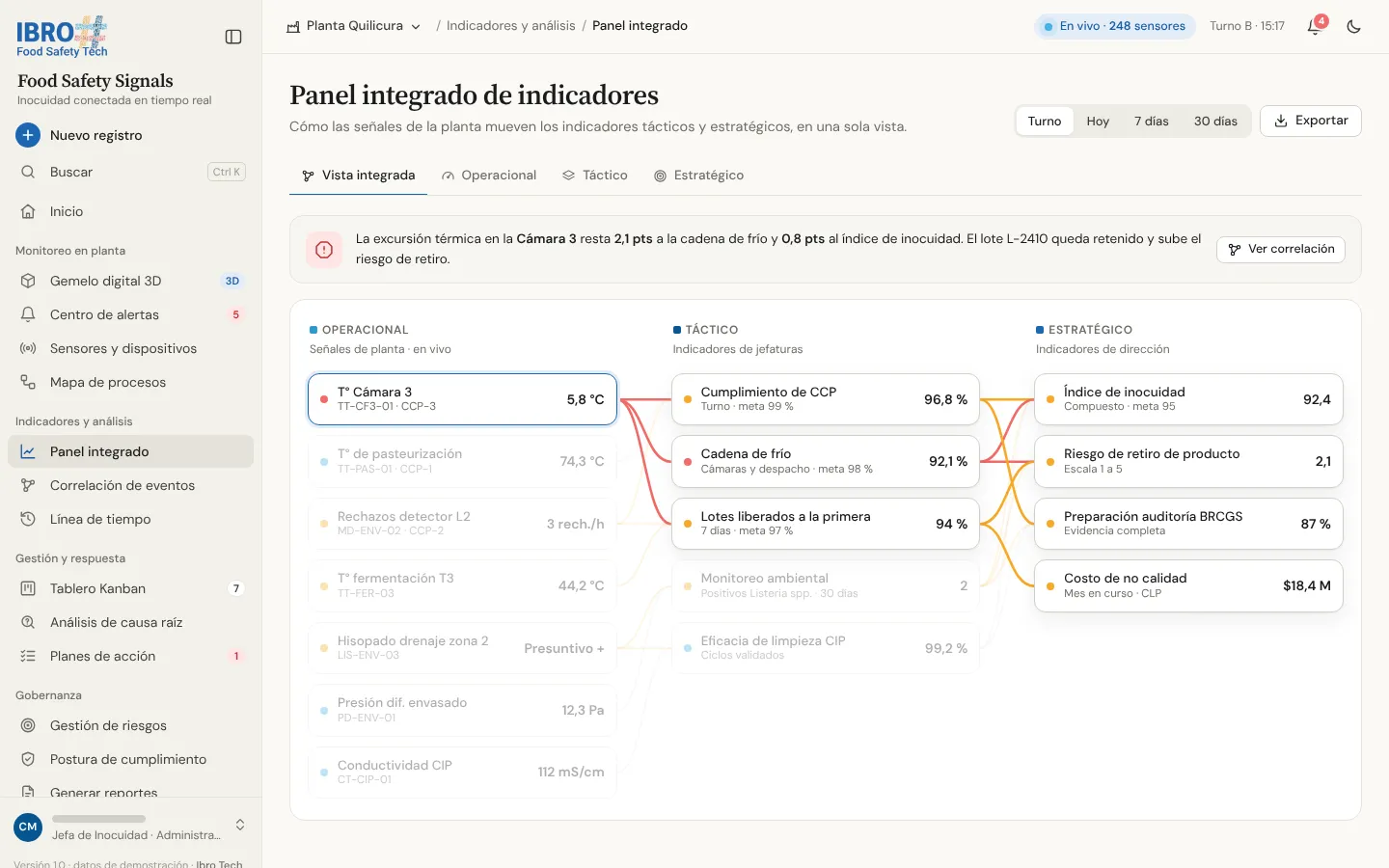Click the blue plus icon for Nuevo registro

tap(28, 135)
